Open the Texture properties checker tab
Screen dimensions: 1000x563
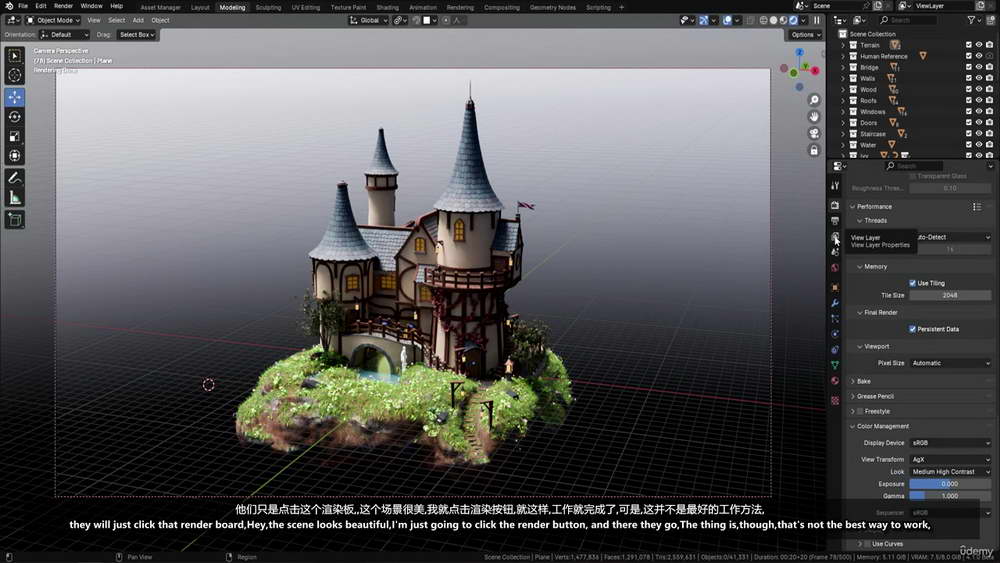coord(835,400)
